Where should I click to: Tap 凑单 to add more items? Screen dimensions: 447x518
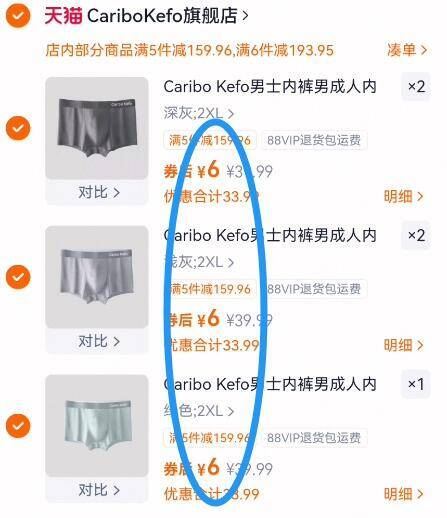point(407,50)
